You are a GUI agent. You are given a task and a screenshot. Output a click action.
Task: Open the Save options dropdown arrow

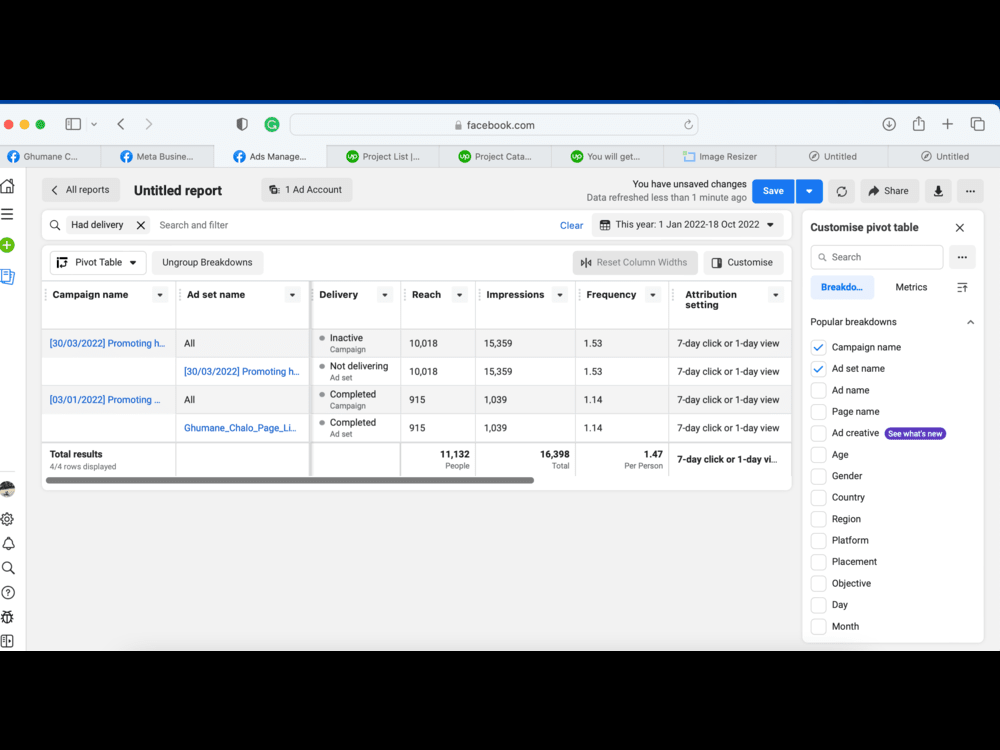[x=809, y=191]
